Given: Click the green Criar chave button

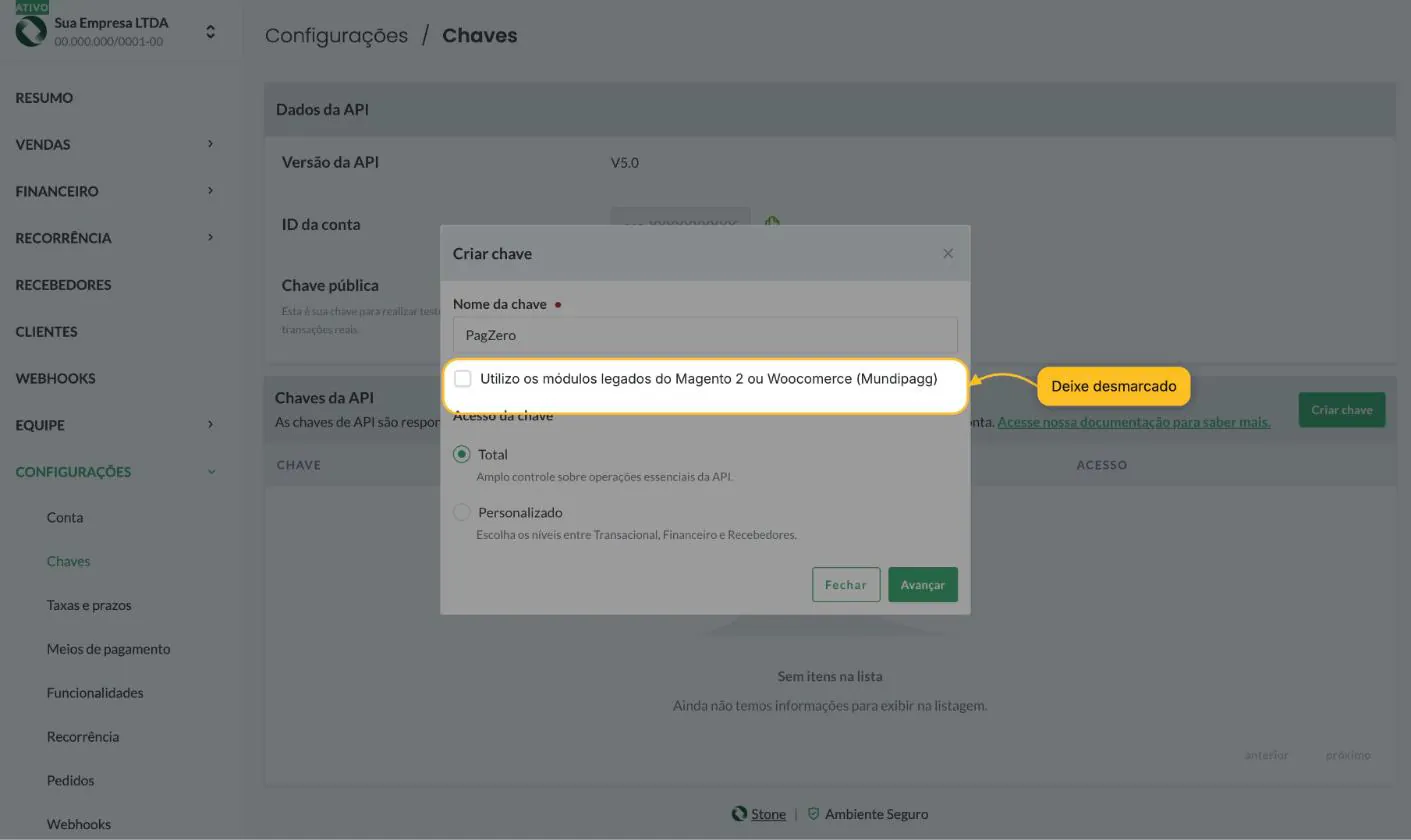Looking at the screenshot, I should [x=1342, y=410].
